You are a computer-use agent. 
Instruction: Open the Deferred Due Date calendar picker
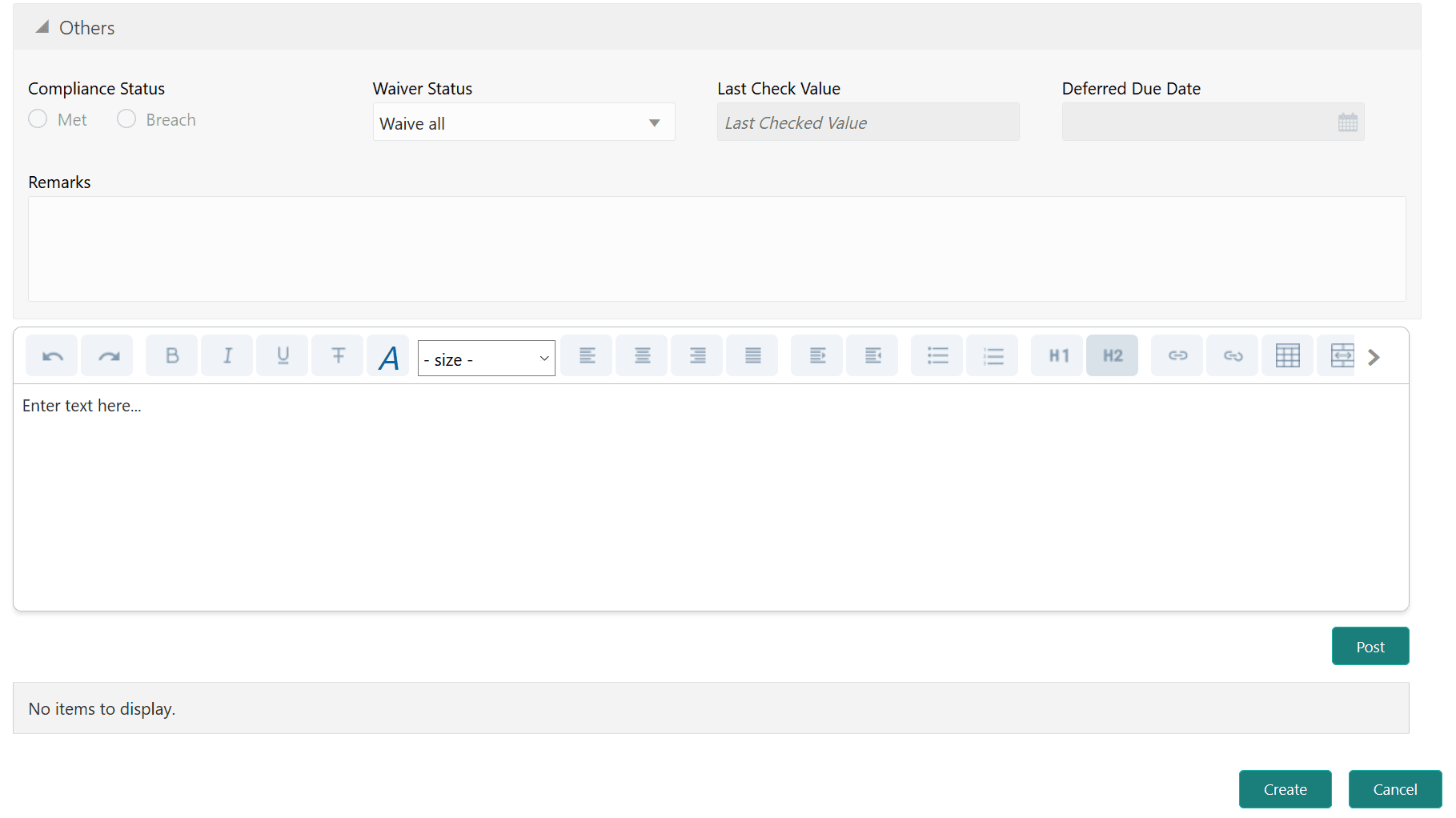coord(1348,122)
